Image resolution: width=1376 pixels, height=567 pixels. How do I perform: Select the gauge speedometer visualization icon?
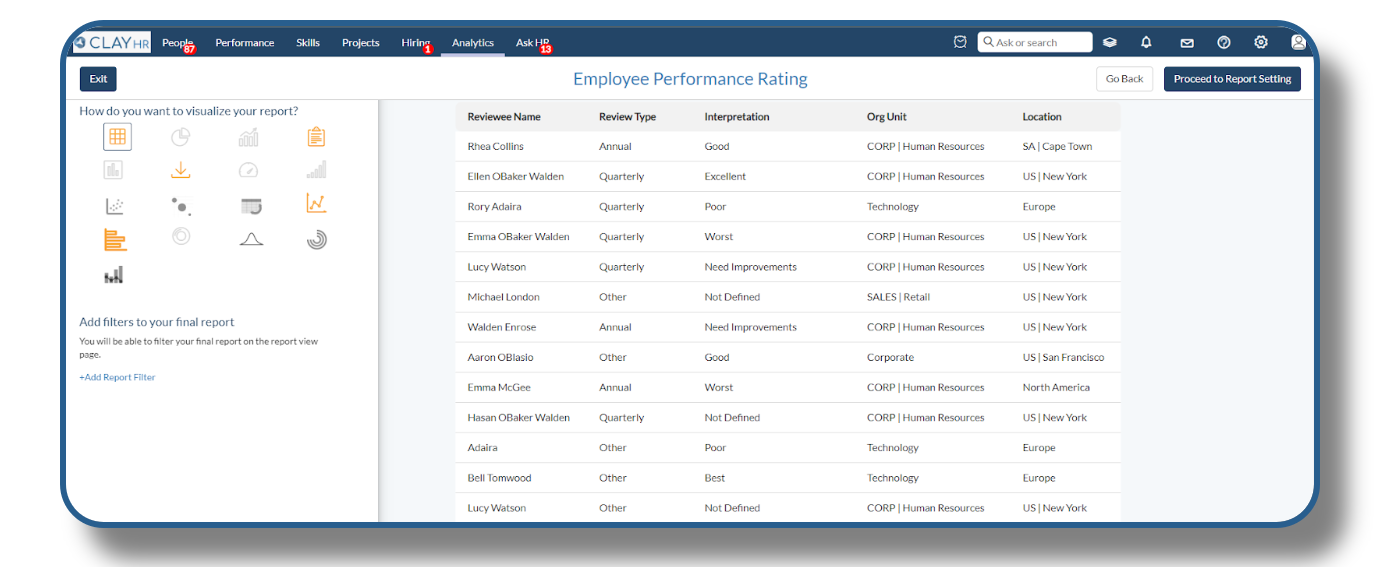[x=248, y=170]
